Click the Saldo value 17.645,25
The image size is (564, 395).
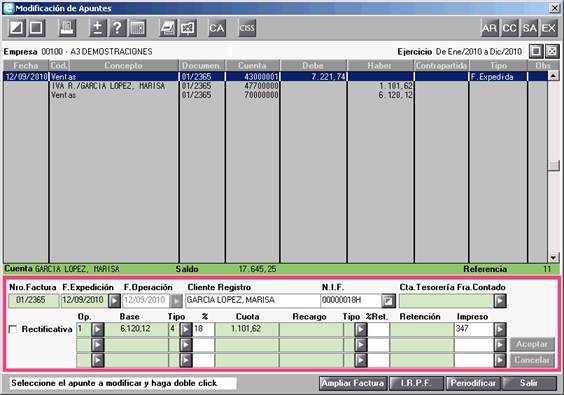pos(258,269)
